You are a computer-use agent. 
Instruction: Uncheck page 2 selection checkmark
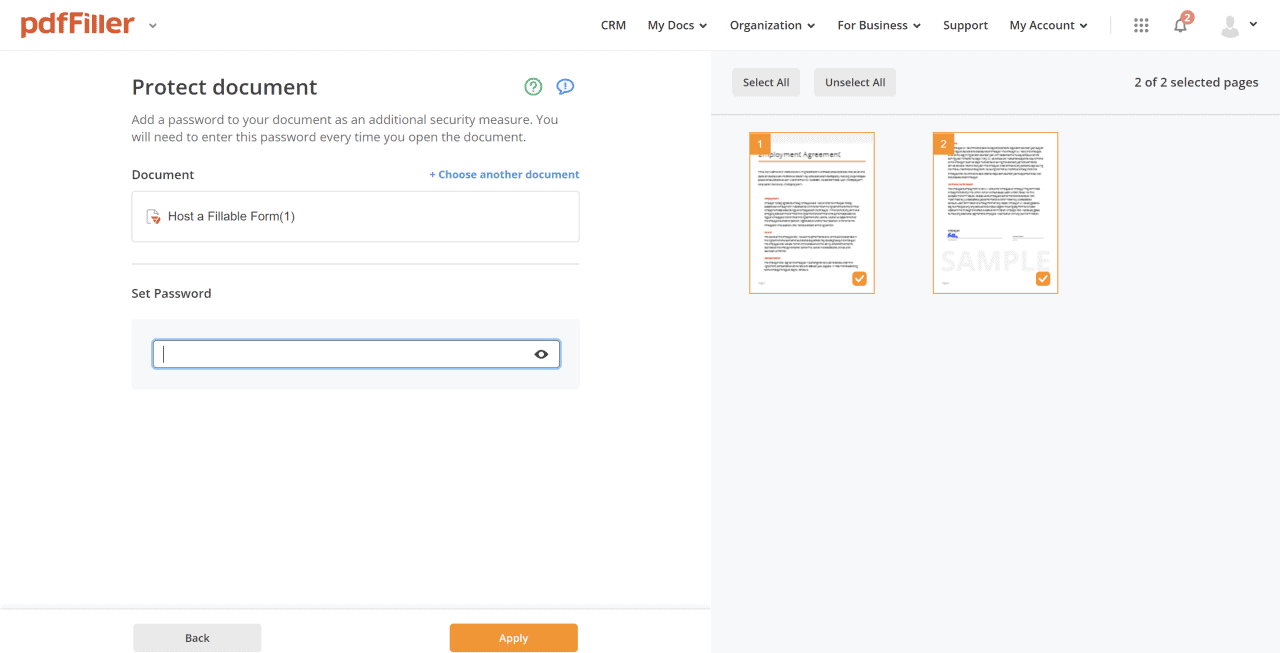(1043, 279)
